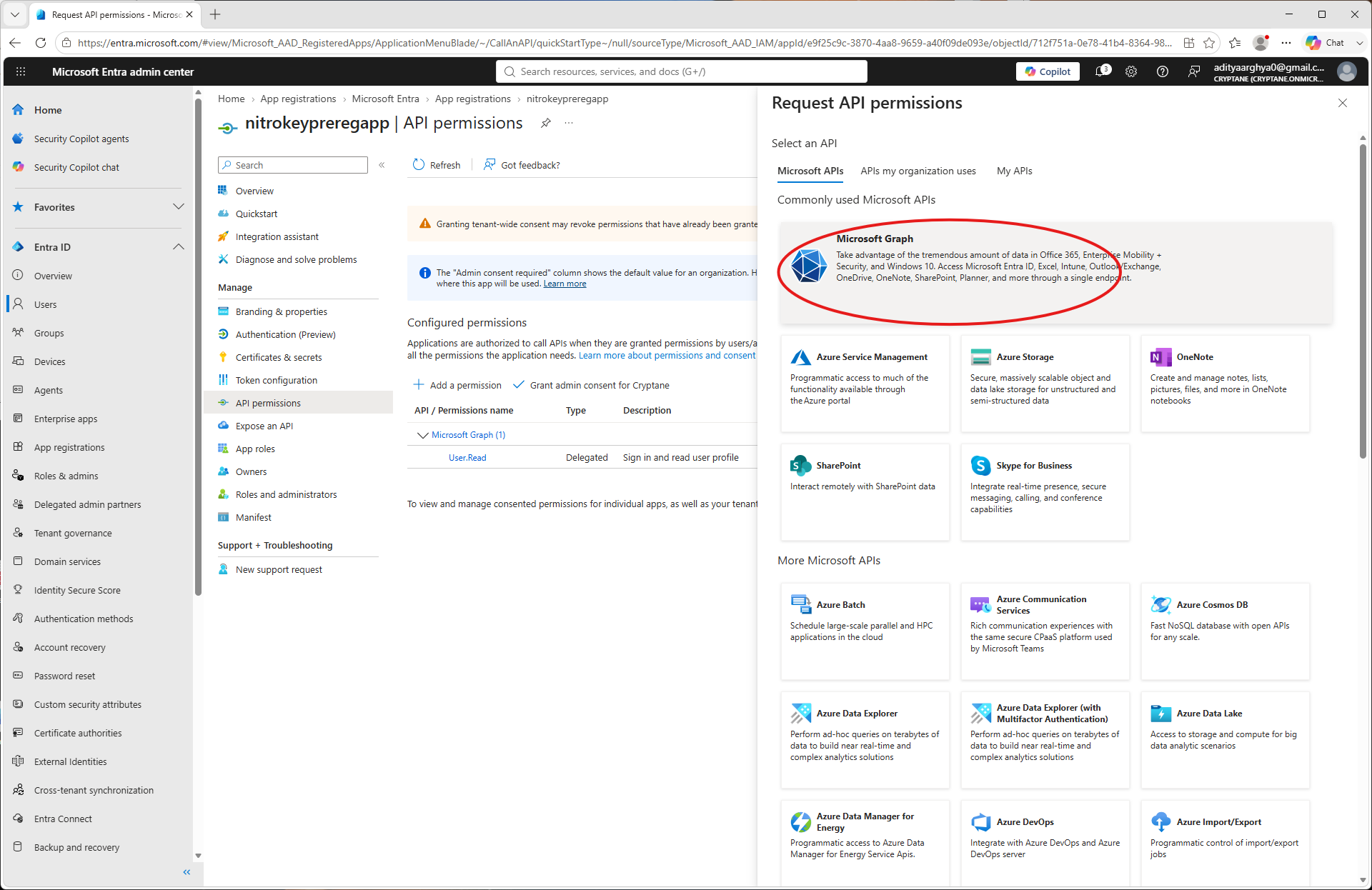
Task: Grant admin consent for Cryptane
Action: click(591, 385)
